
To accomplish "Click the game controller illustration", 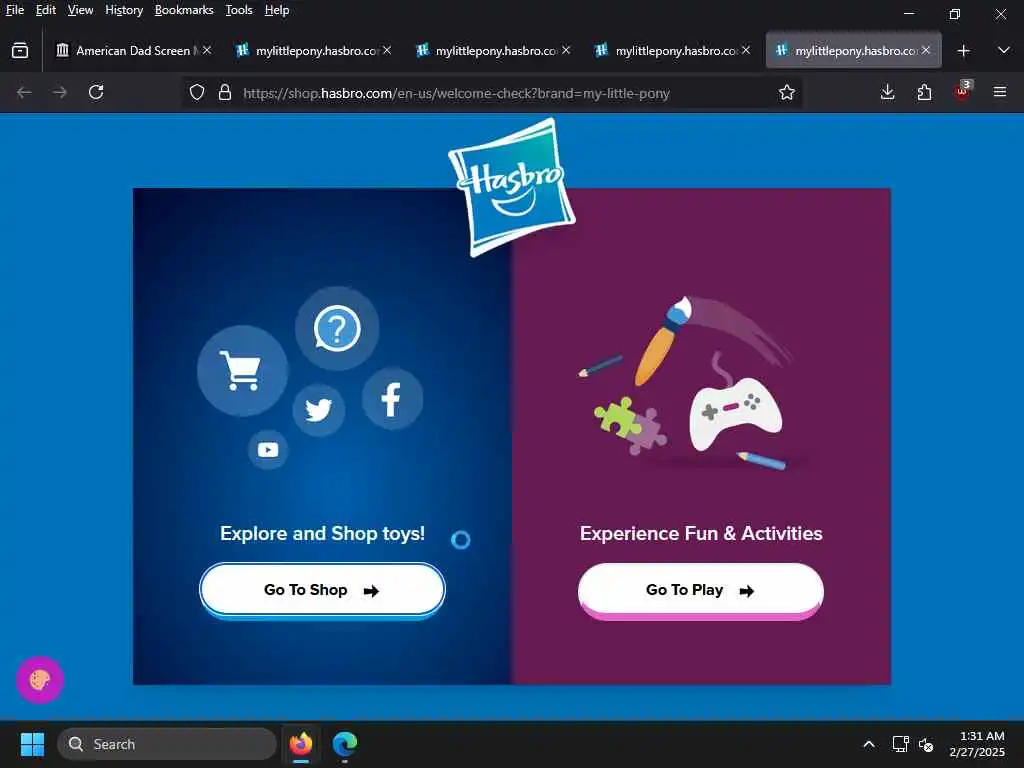I will (735, 413).
